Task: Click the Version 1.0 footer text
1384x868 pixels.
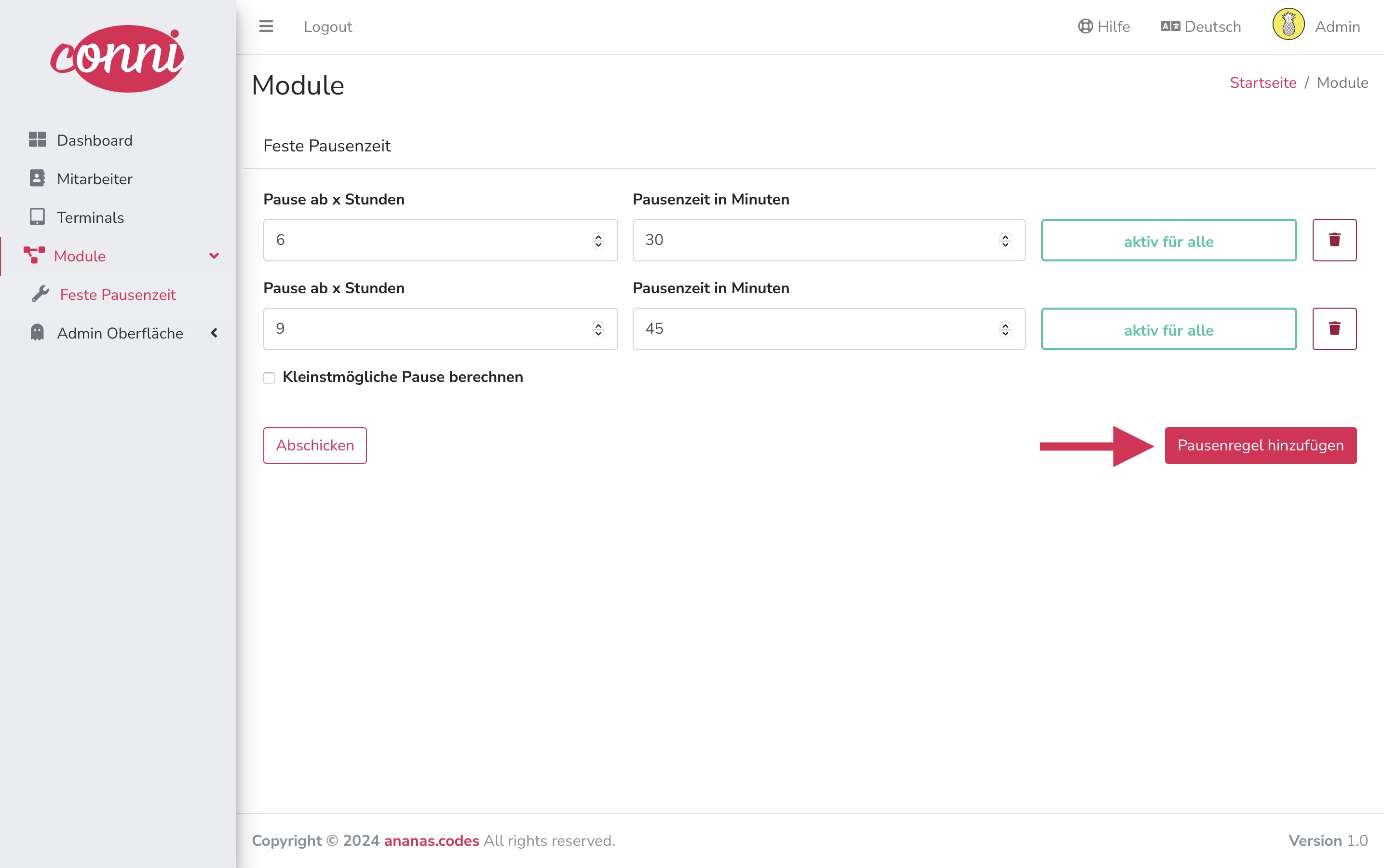Action: point(1328,841)
